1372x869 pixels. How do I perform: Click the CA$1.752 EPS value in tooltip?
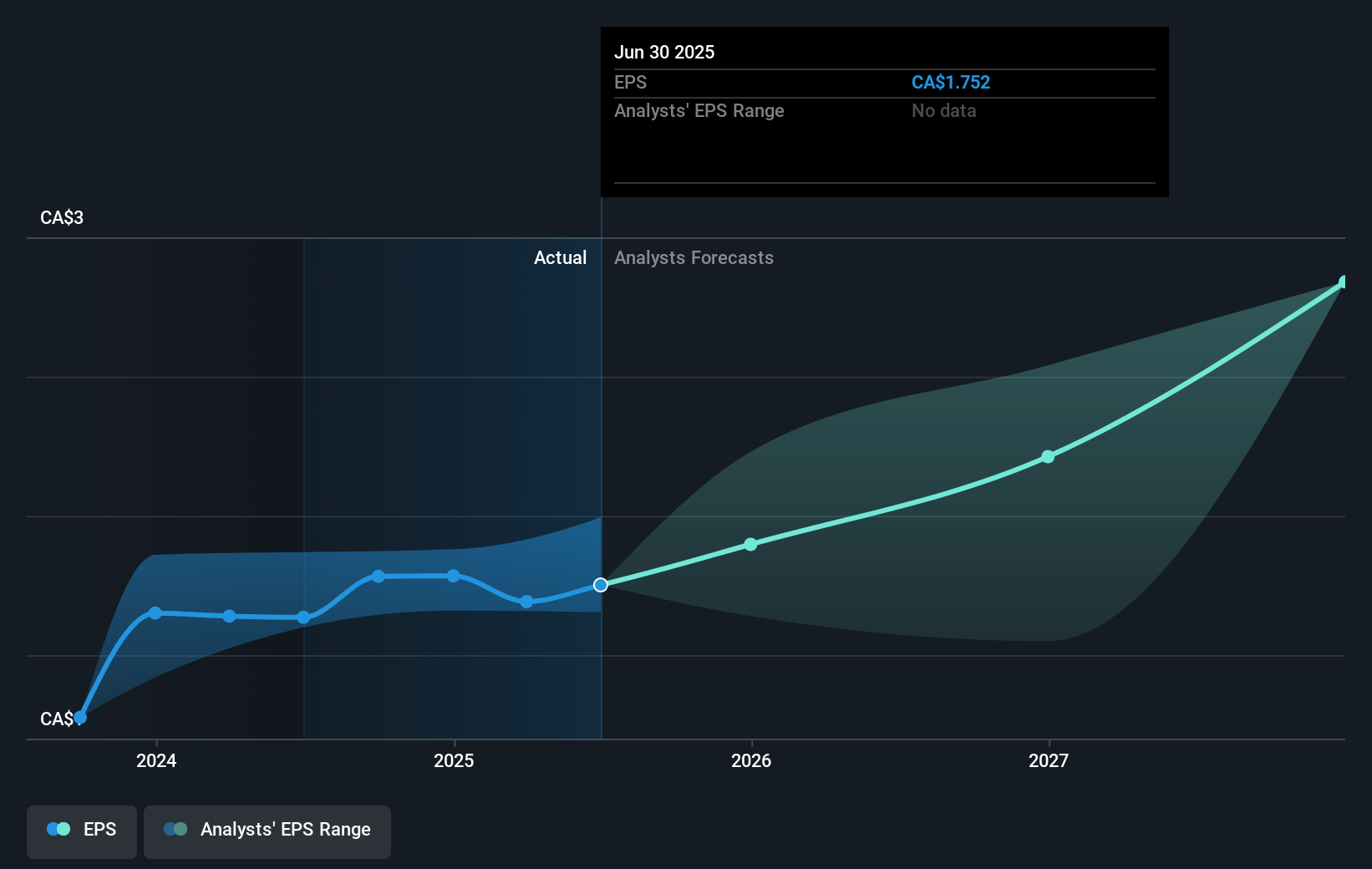(x=951, y=82)
